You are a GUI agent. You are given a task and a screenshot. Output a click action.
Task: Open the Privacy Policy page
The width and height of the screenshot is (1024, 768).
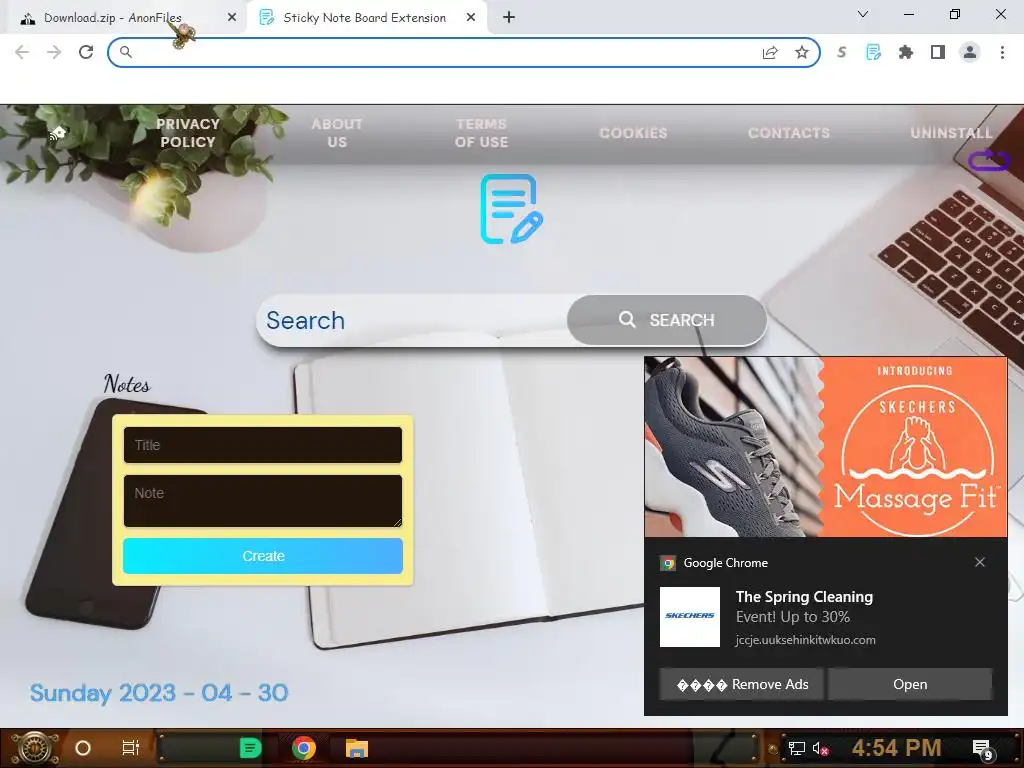point(188,133)
